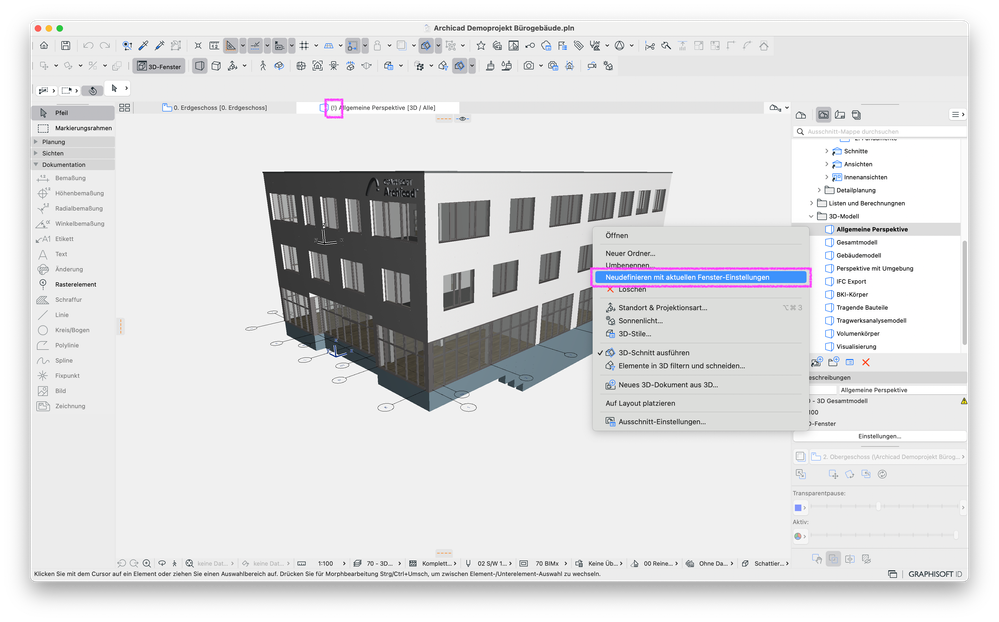Select the Etikett label tool
The width and height of the screenshot is (999, 622).
[x=64, y=239]
